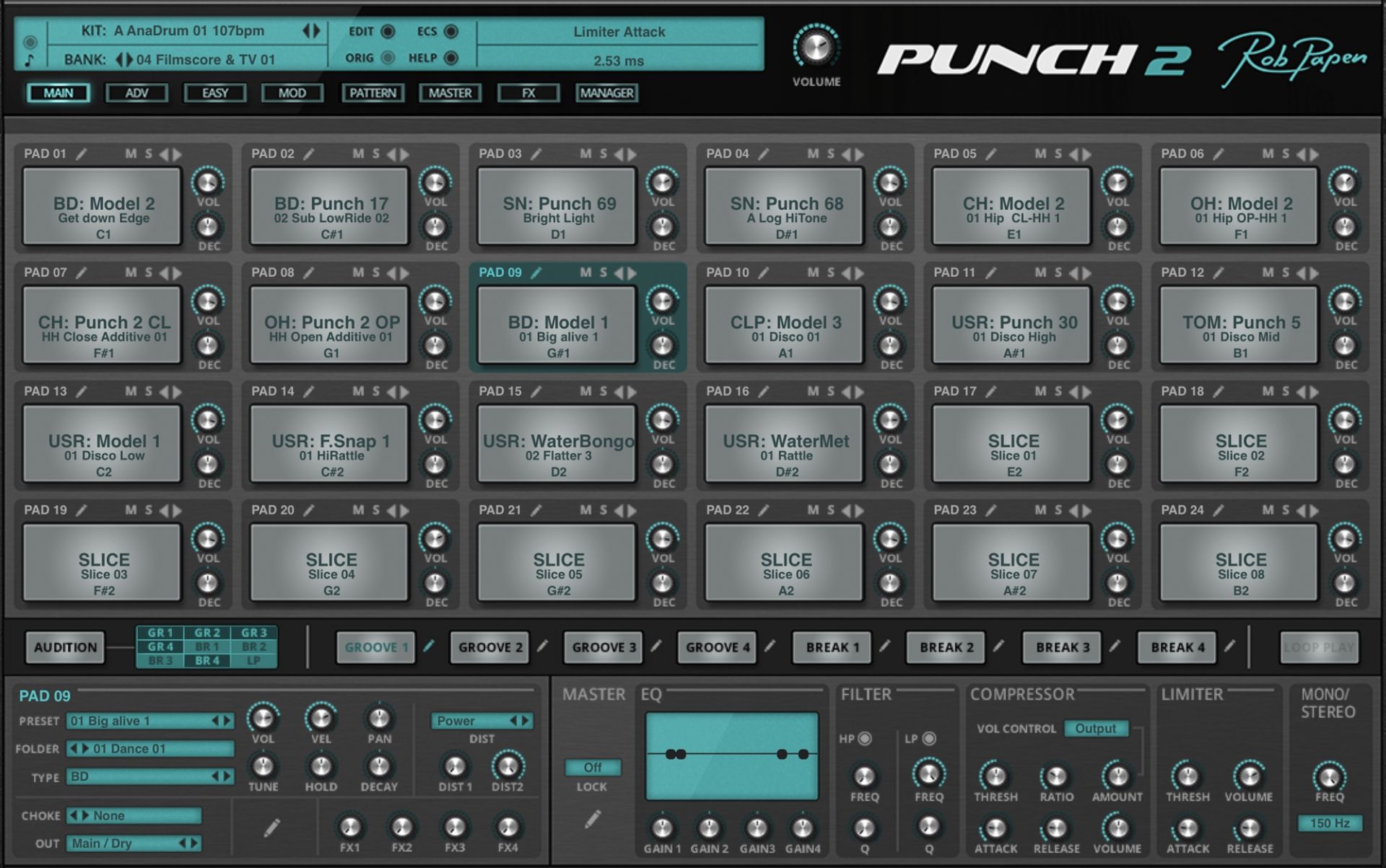Click the pencil edit icon on PAD 01
1386x868 pixels.
point(82,154)
